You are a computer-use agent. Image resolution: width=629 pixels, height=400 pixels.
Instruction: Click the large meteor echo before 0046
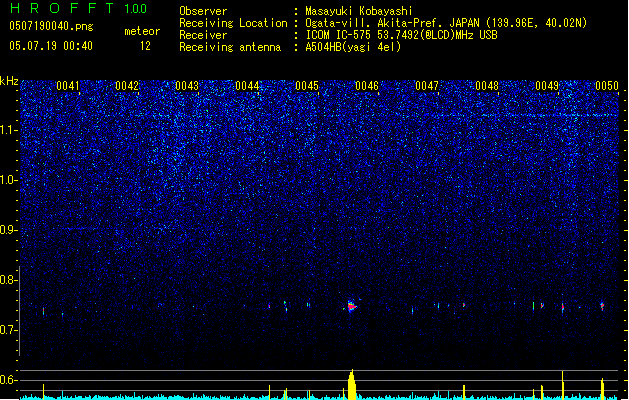[352, 306]
